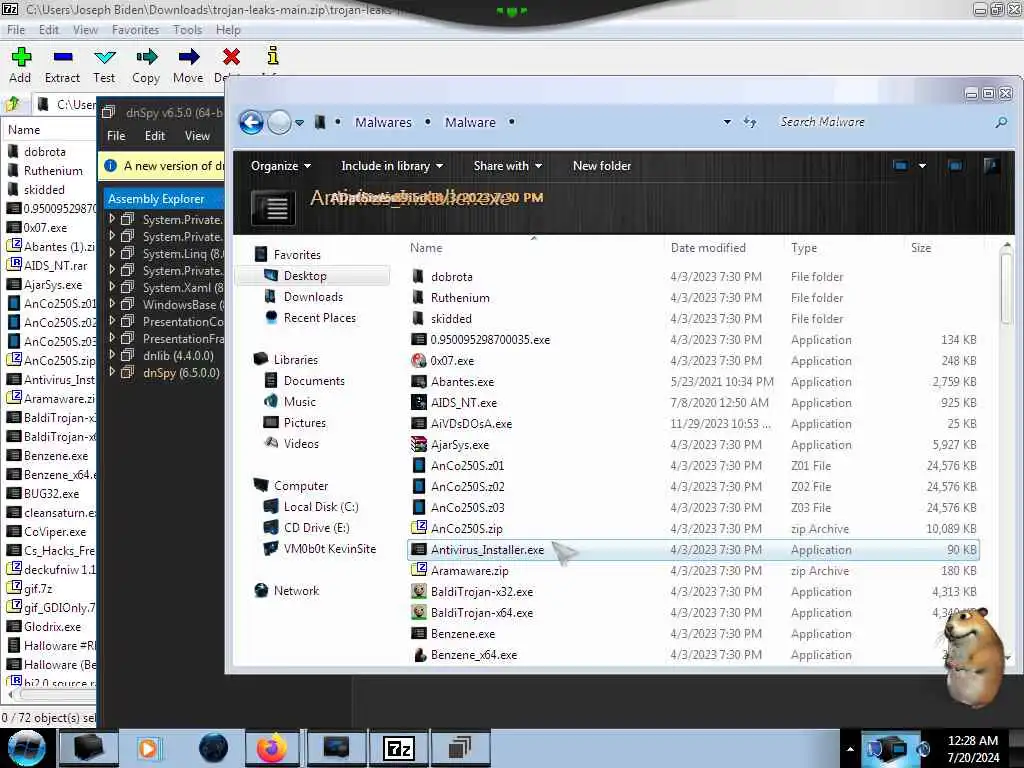1024x768 pixels.
Task: Click the magnifier icon in Search Malware box
Action: [x=1000, y=122]
